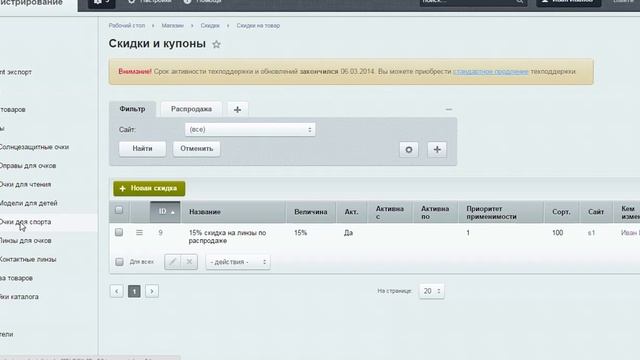Go to 'Скидки на товар' breadcrumb

pyautogui.click(x=258, y=25)
